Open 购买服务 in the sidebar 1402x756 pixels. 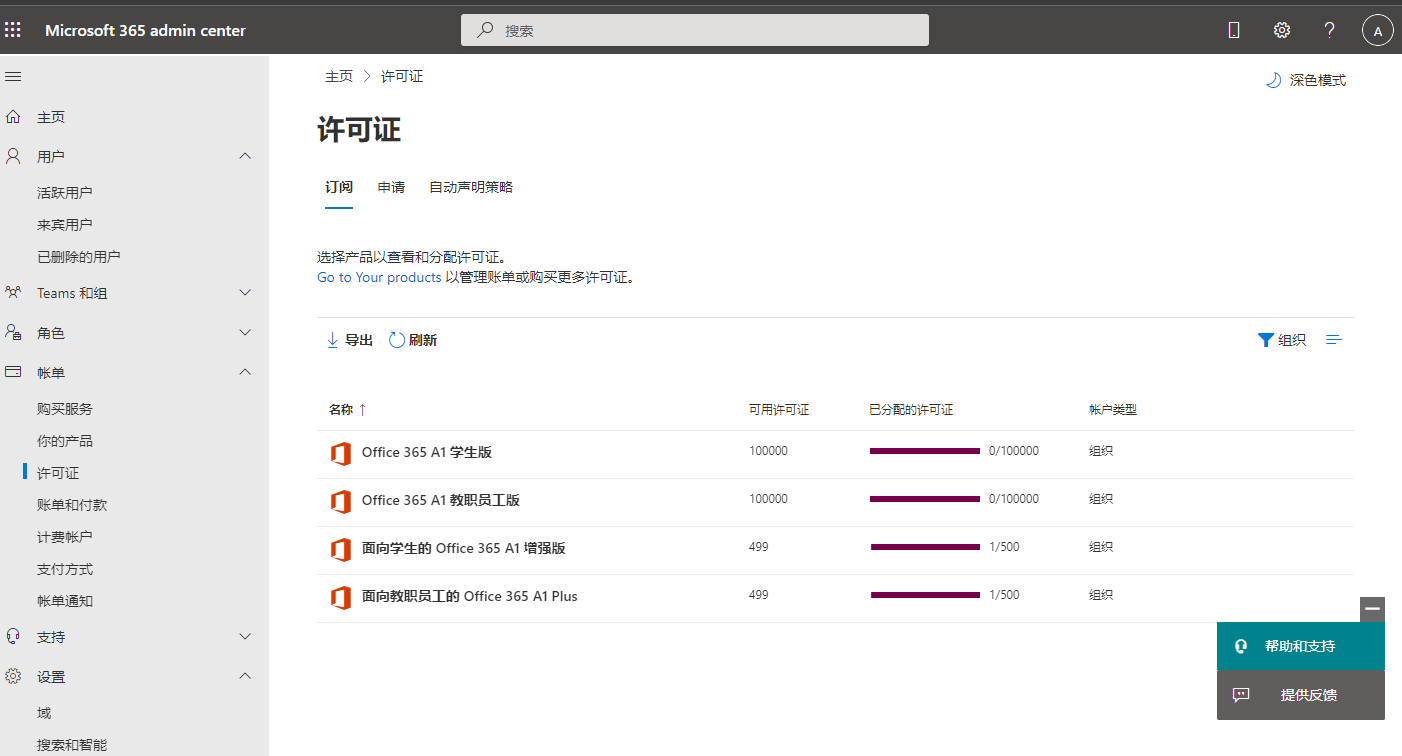pos(65,409)
